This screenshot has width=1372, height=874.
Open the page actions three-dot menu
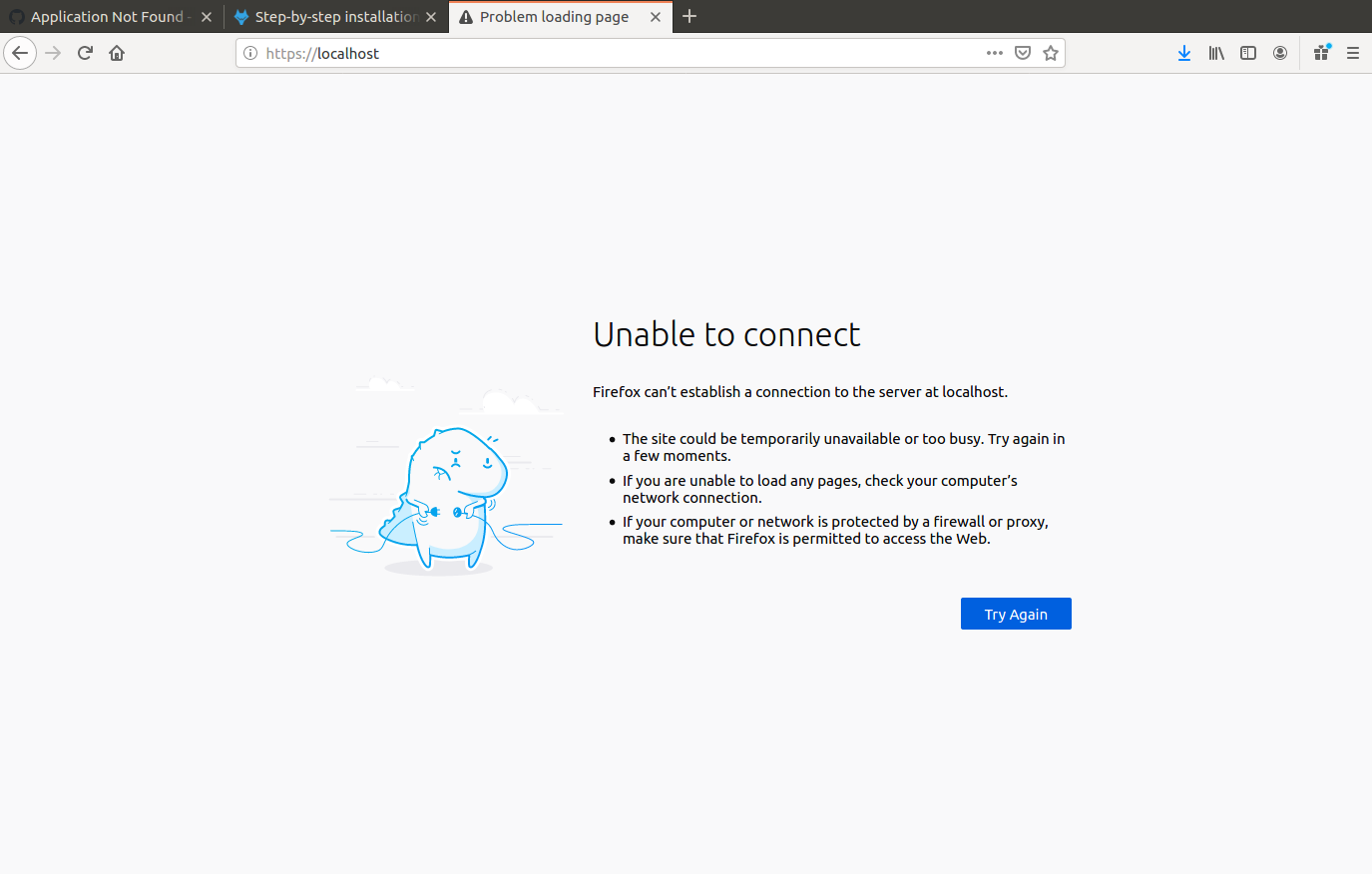tap(995, 53)
